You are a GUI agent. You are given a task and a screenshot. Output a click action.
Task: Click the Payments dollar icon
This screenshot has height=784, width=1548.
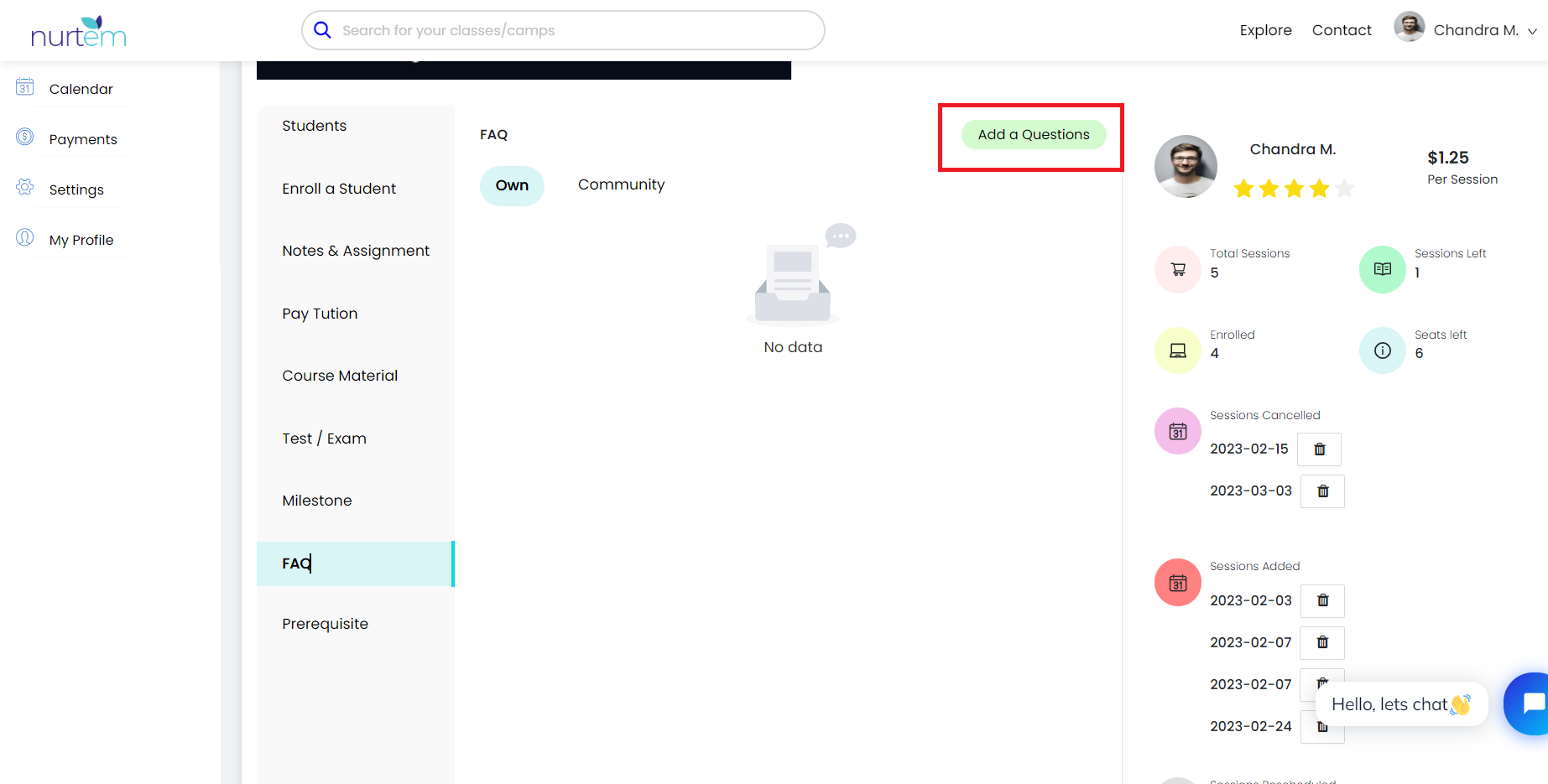[x=25, y=138]
